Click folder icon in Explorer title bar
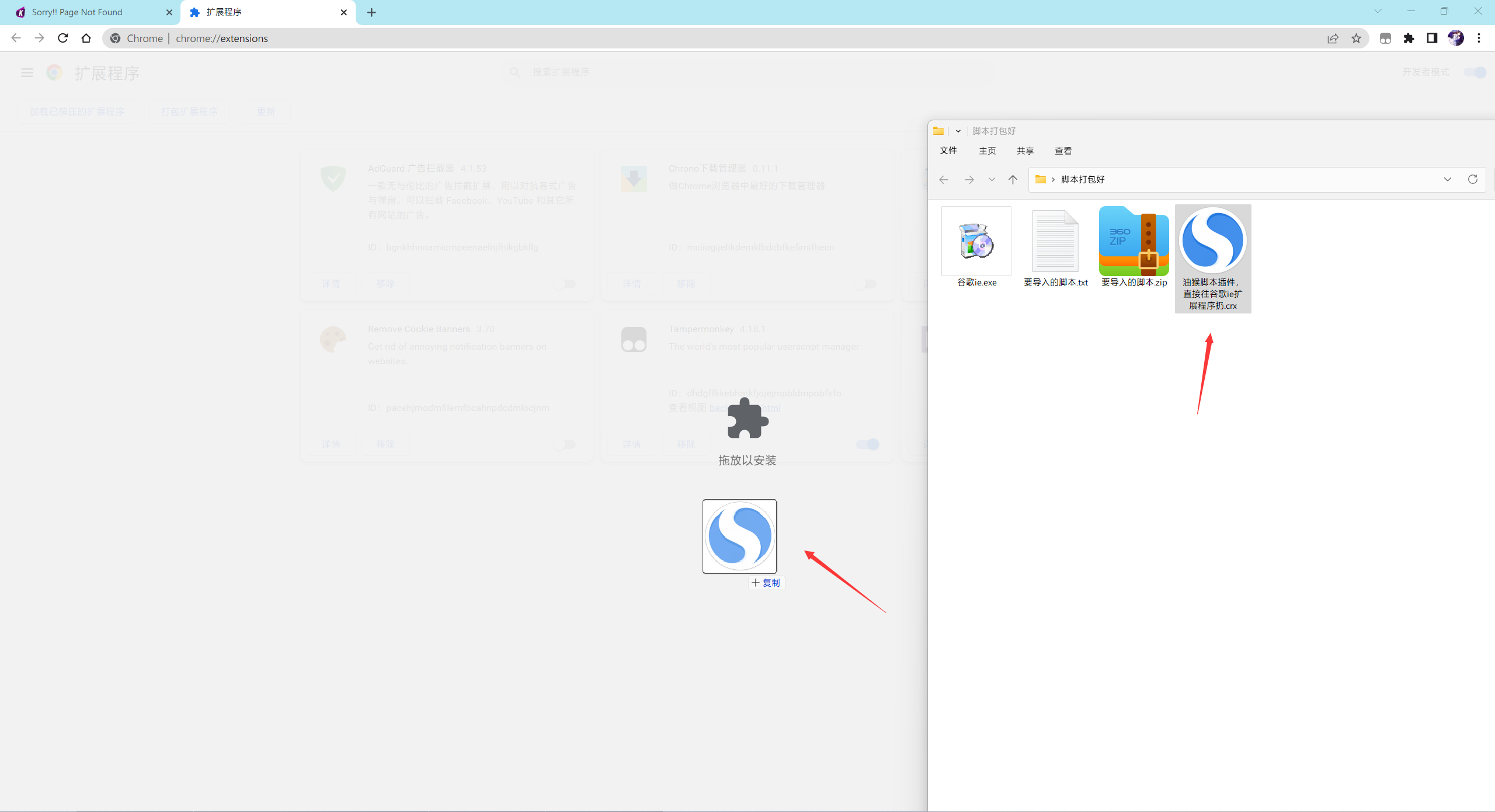 pos(938,131)
